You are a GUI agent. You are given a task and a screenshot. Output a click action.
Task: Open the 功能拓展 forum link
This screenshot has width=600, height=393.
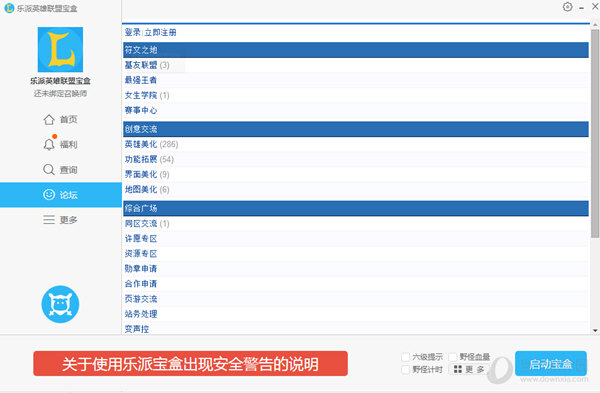(141, 159)
